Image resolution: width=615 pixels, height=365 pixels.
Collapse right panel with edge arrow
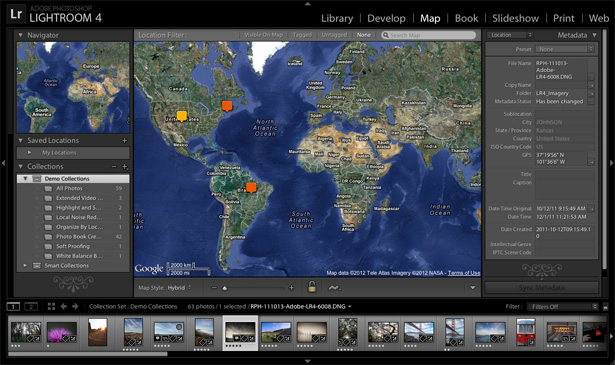click(611, 163)
